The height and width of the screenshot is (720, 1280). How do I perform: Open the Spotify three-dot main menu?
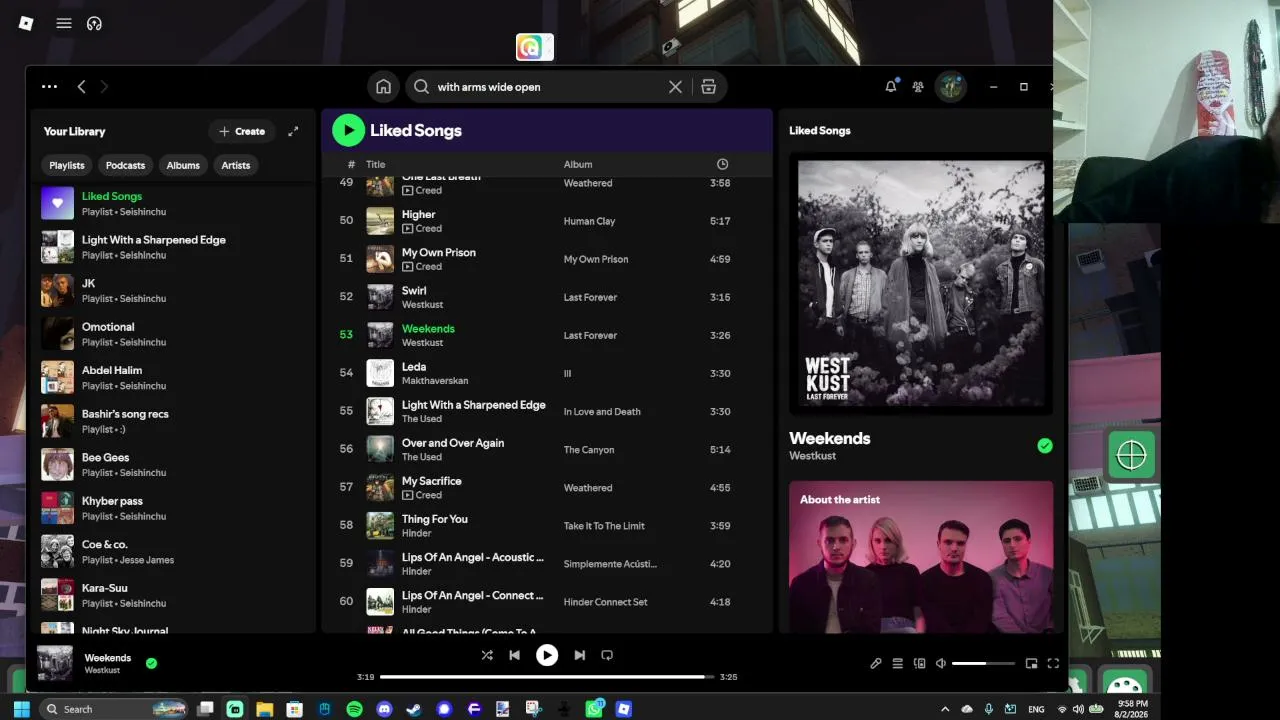tap(49, 87)
